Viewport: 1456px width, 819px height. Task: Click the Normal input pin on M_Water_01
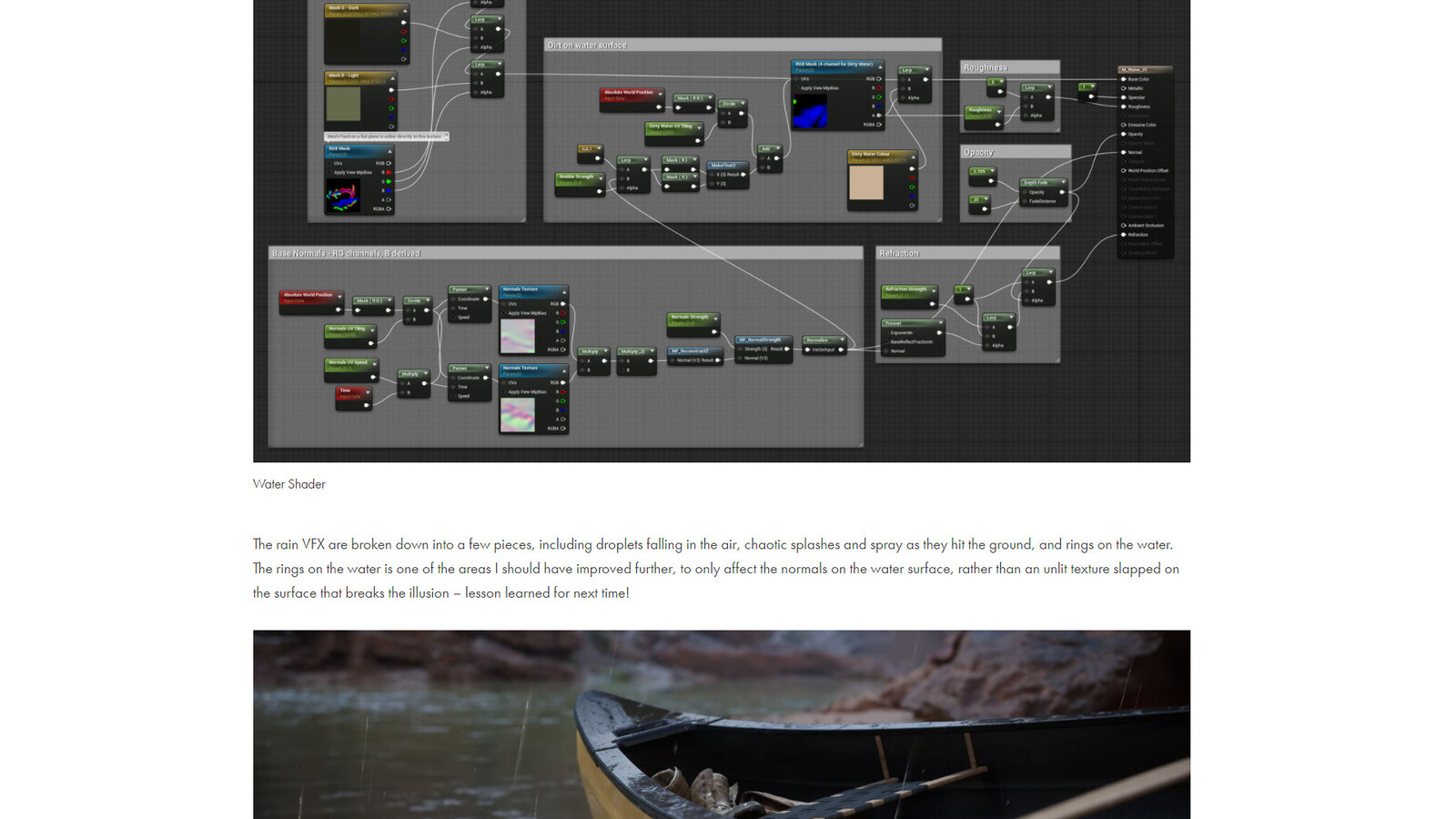pyautogui.click(x=1124, y=152)
